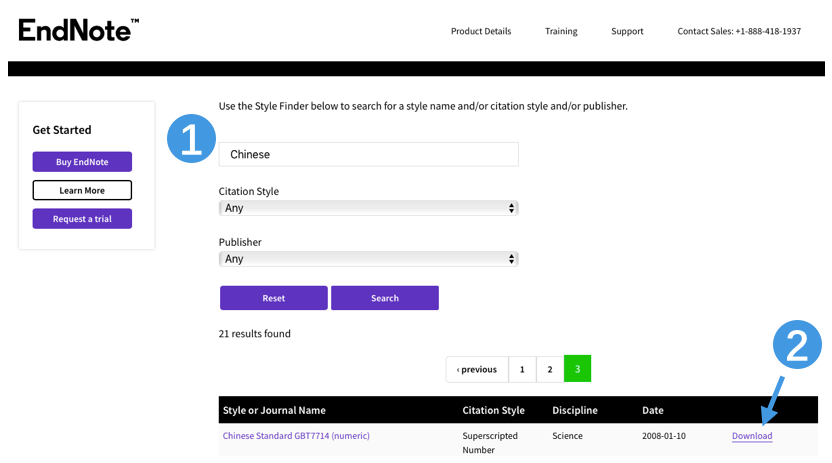Image resolution: width=832 pixels, height=463 pixels.
Task: Expand the Citation Style dropdown
Action: click(368, 208)
